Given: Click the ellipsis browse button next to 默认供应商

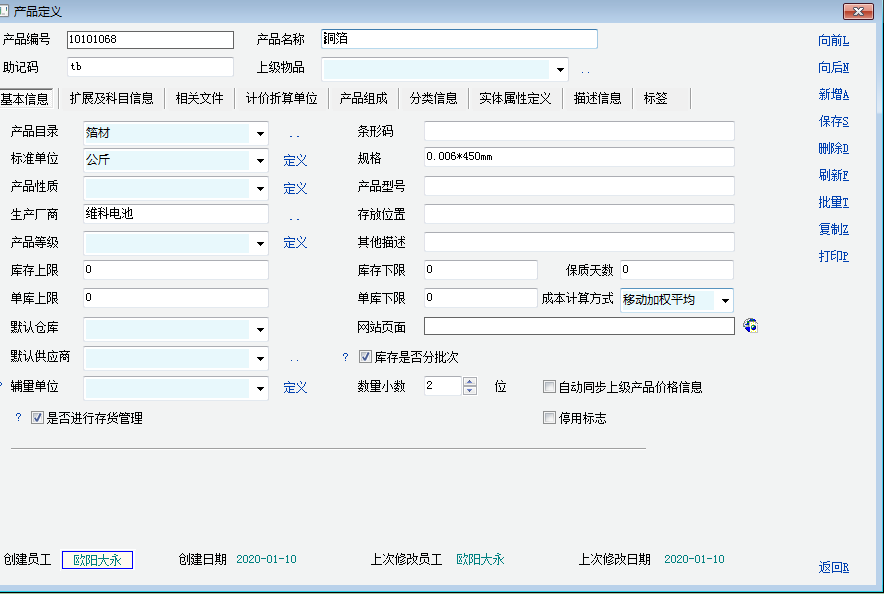Looking at the screenshot, I should tap(295, 358).
